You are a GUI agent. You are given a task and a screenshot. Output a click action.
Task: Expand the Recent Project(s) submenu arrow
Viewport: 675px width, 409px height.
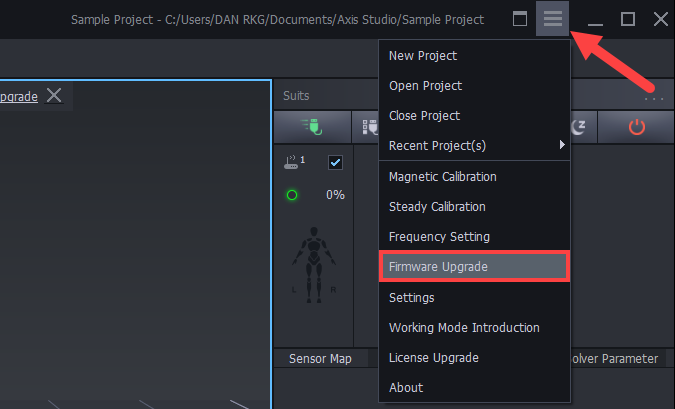tap(562, 145)
